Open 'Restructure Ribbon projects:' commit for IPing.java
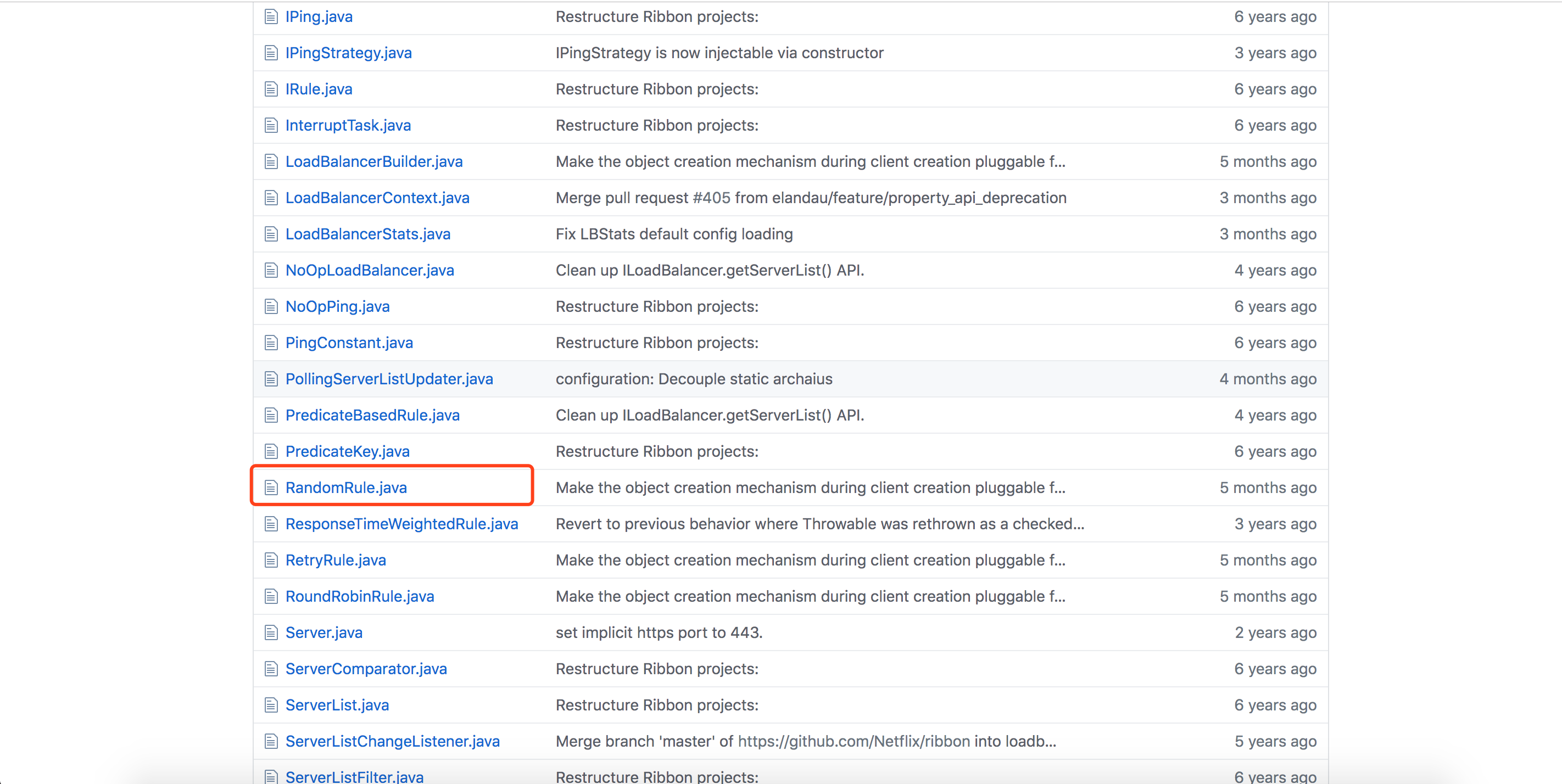Image resolution: width=1562 pixels, height=784 pixels. (x=657, y=16)
